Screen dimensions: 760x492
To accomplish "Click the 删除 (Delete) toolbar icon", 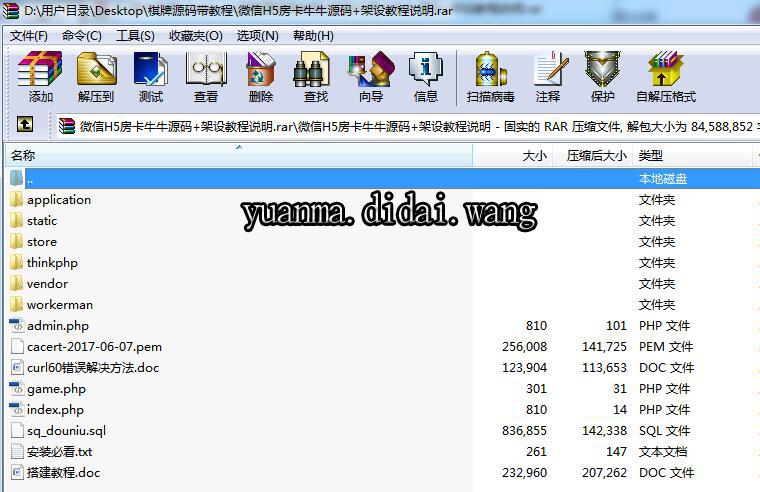I will point(261,70).
